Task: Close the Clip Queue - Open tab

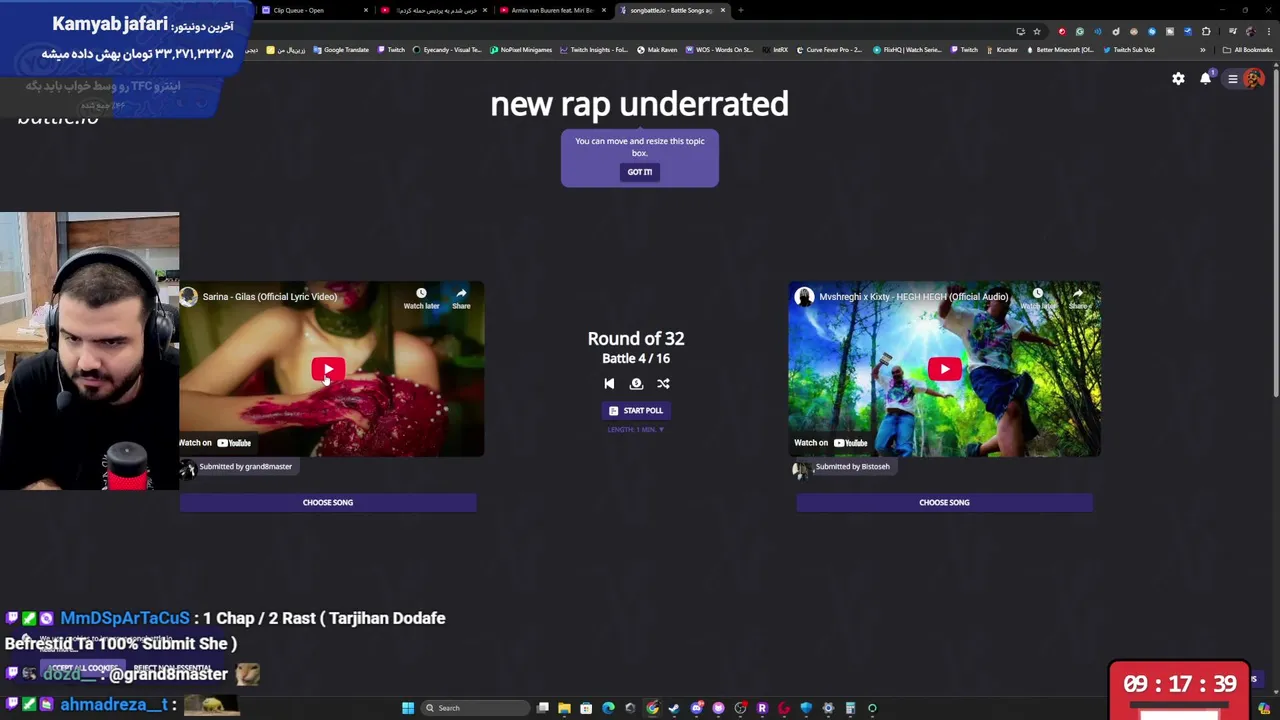Action: (365, 10)
